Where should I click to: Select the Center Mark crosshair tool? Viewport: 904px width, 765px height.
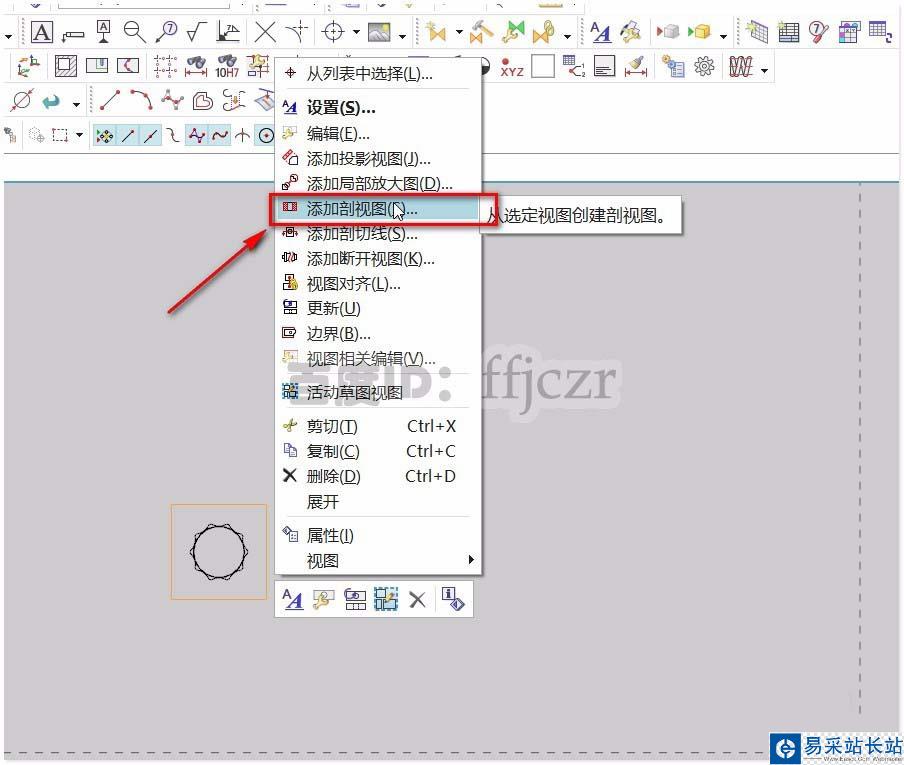coord(333,32)
